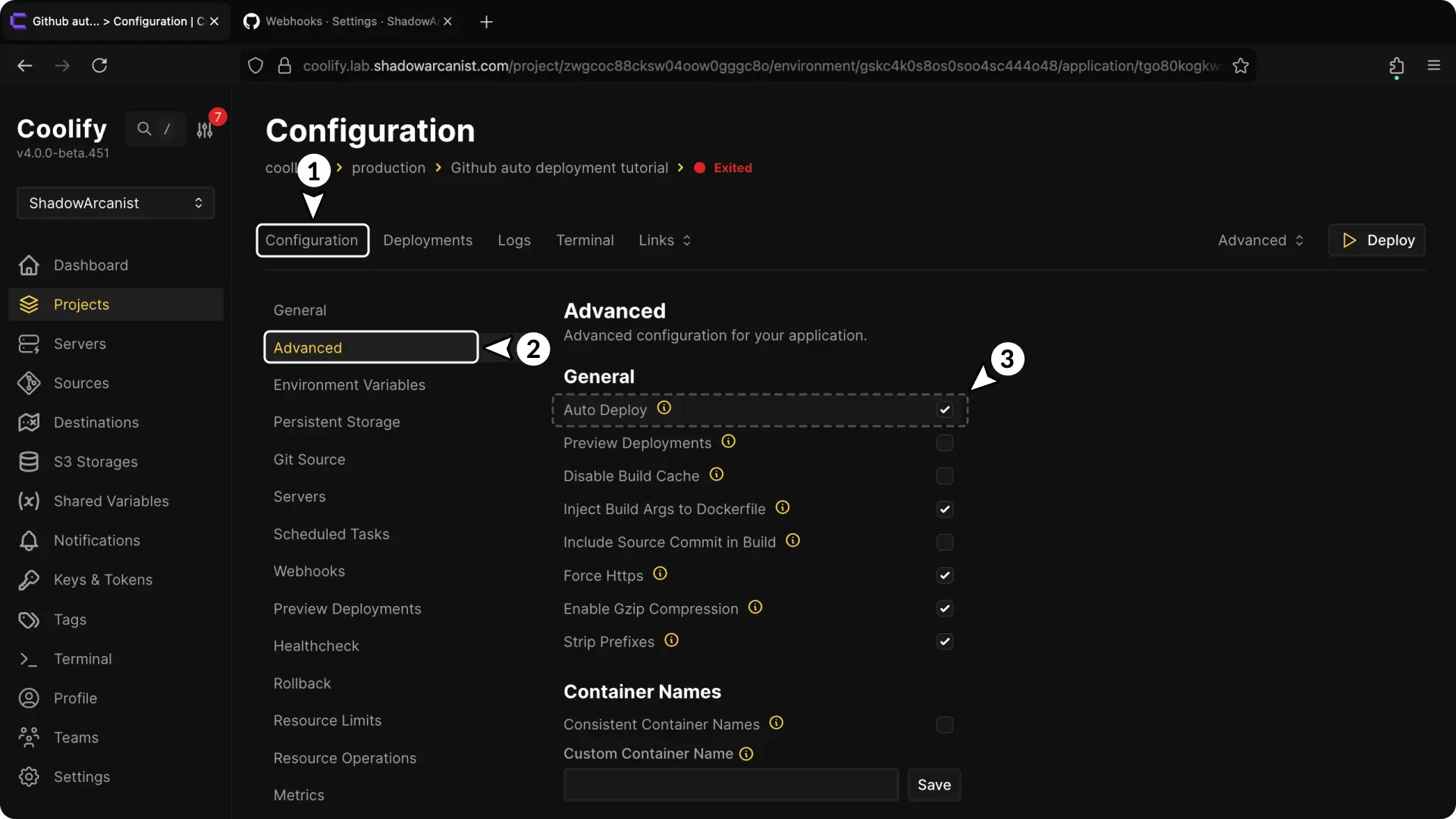1456x819 pixels.
Task: Expand the Links dropdown
Action: coord(664,240)
